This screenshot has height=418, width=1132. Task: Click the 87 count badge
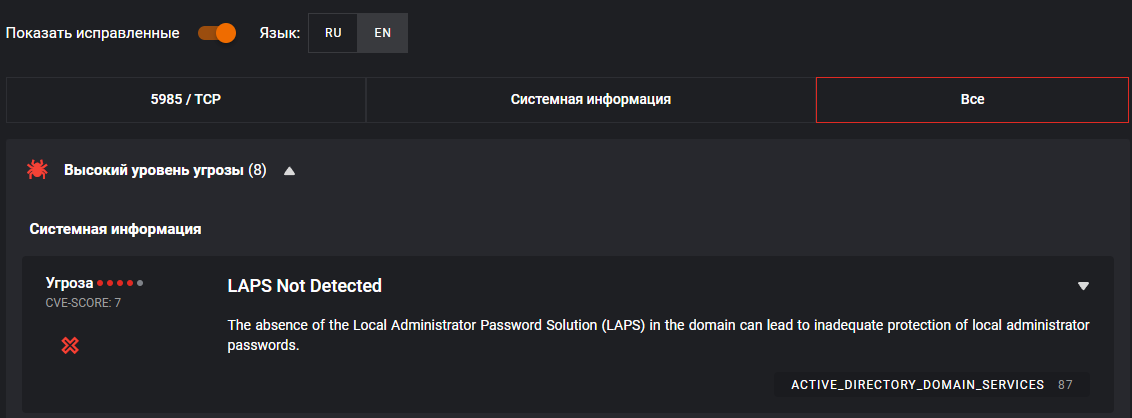pyautogui.click(x=1065, y=385)
